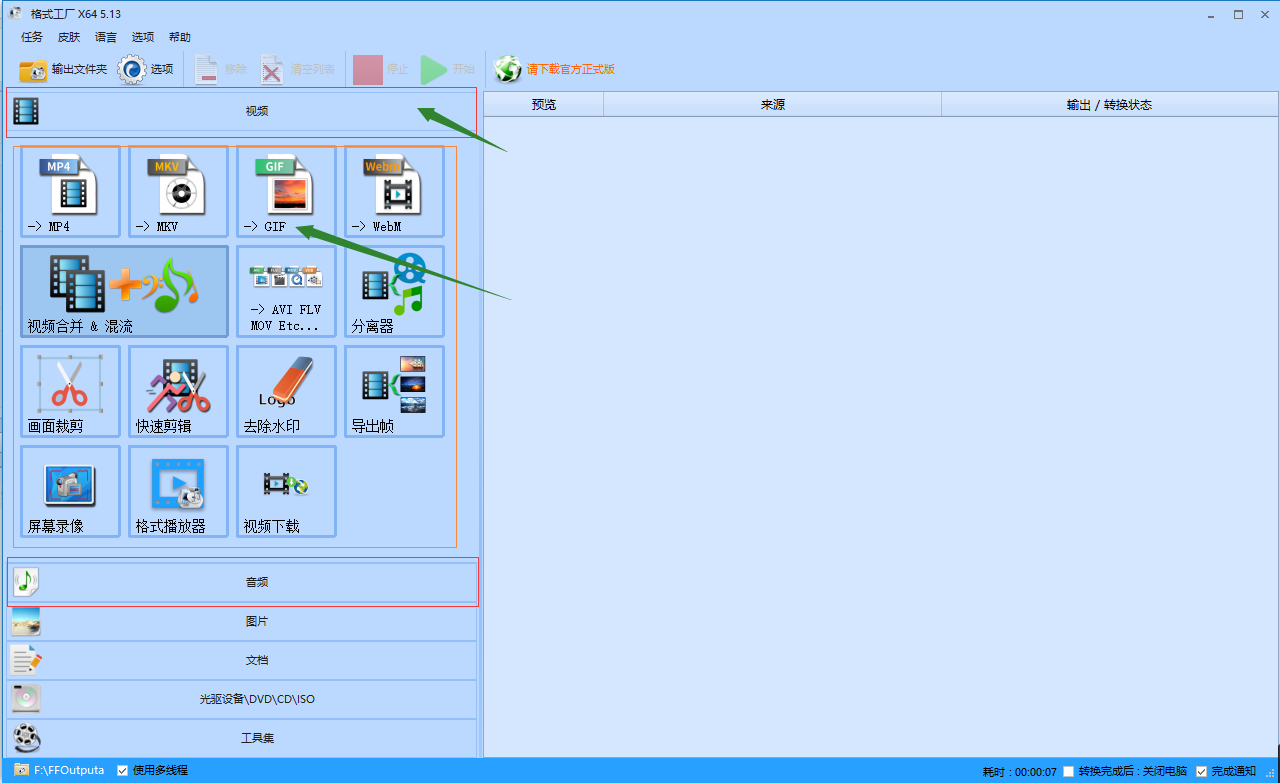Click the 开始 start button
Screen dimensions: 1280x783
(447, 69)
